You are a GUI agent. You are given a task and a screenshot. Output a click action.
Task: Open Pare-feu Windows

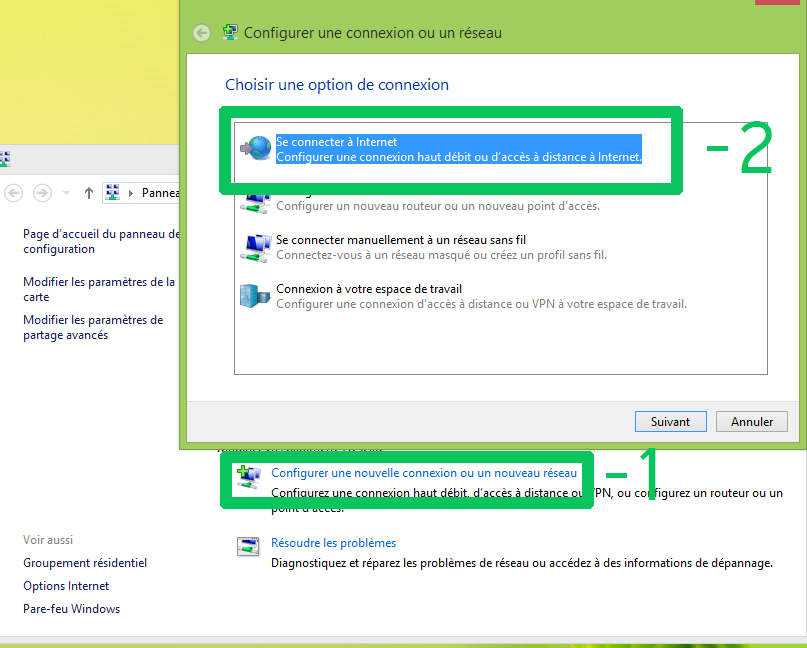point(71,607)
